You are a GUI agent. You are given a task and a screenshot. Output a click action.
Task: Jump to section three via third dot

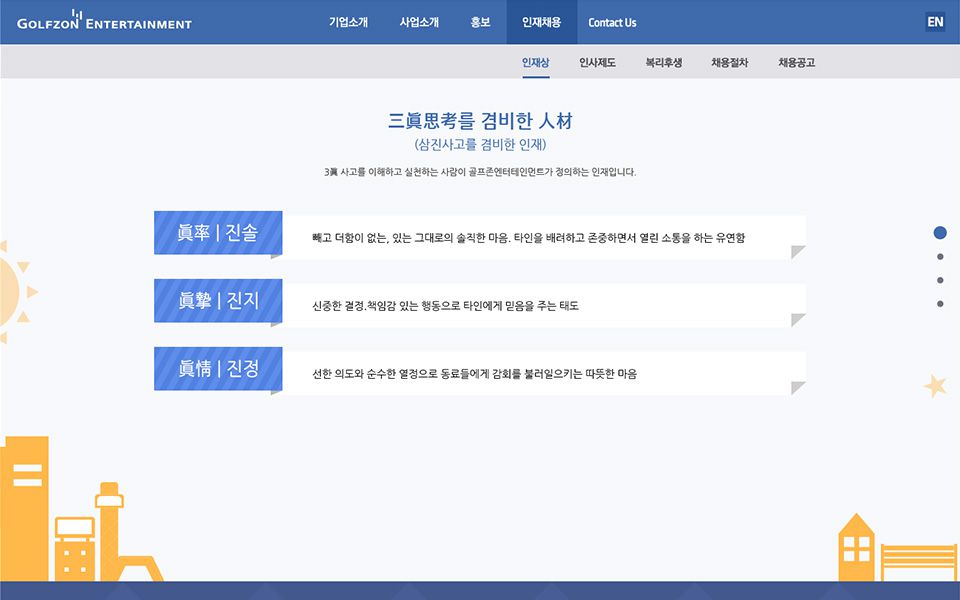point(940,280)
